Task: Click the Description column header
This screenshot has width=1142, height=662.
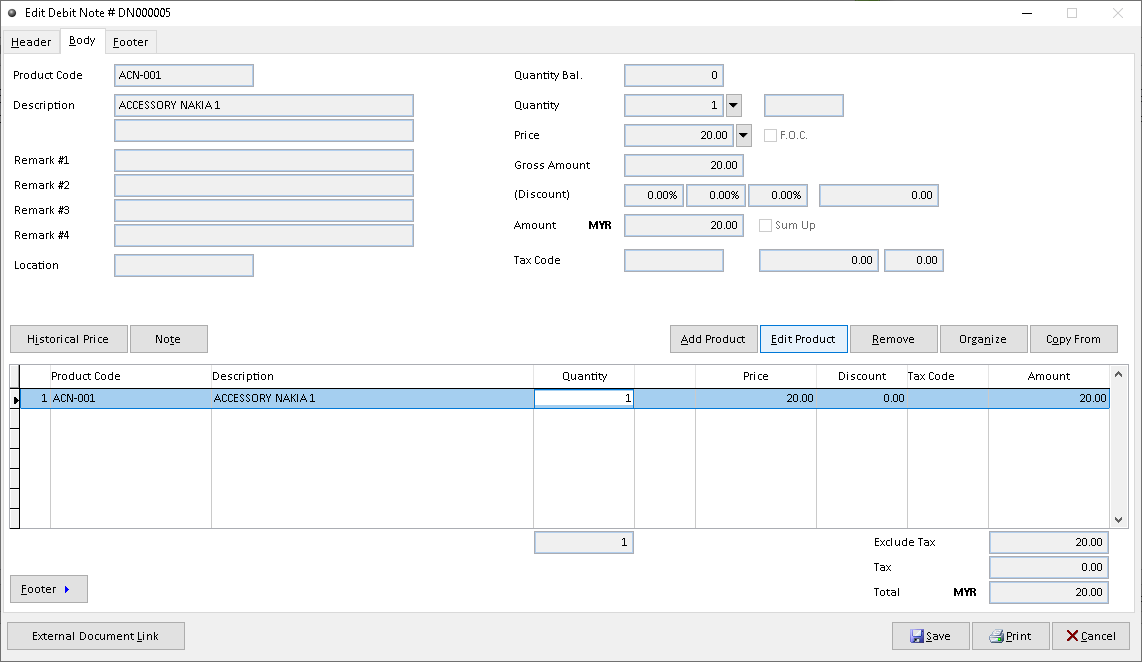Action: tap(372, 376)
